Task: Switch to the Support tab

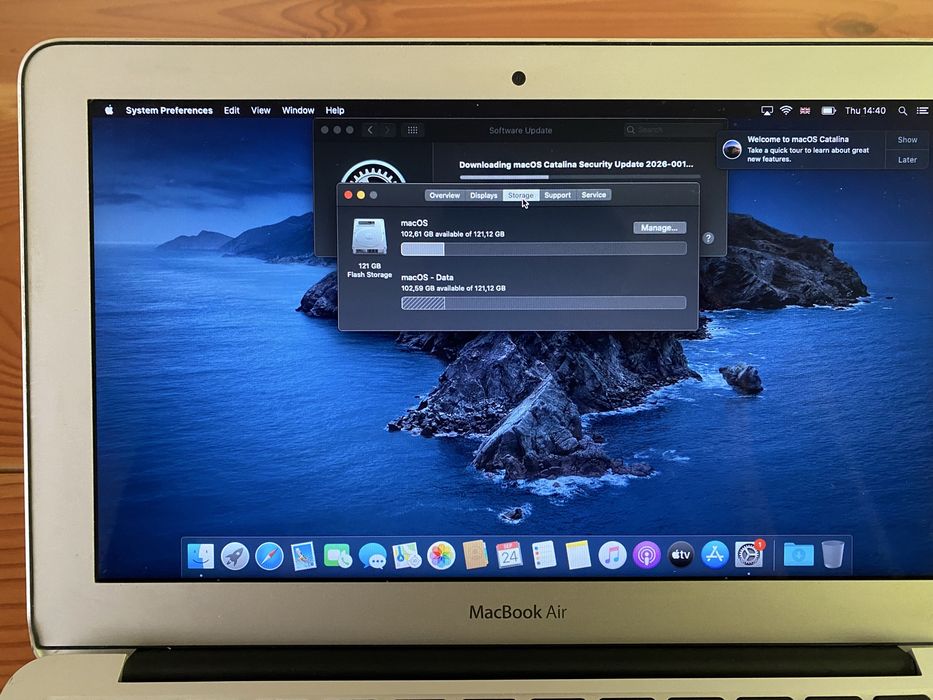Action: [x=558, y=195]
